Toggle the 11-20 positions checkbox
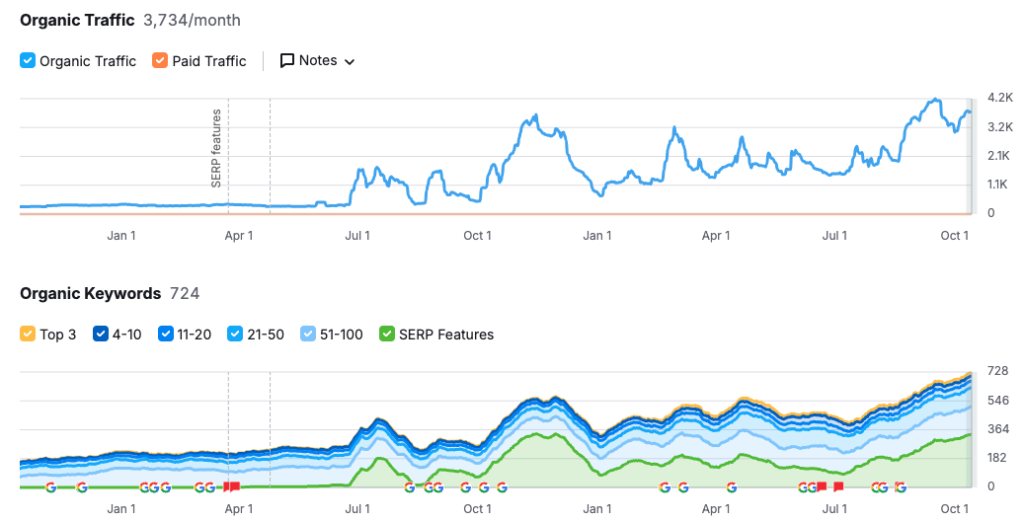This screenshot has height=522, width=1024. coord(166,334)
